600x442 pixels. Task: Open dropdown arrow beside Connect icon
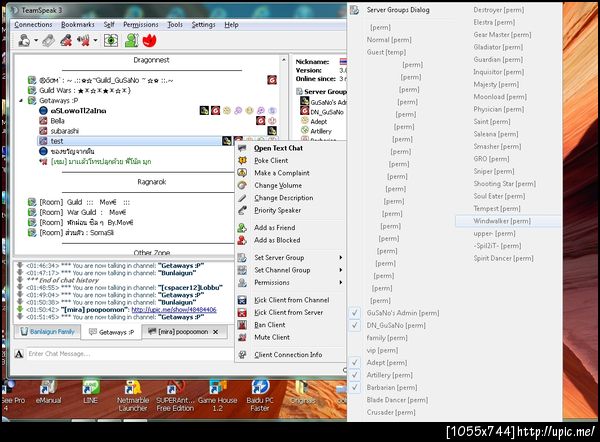[36, 40]
